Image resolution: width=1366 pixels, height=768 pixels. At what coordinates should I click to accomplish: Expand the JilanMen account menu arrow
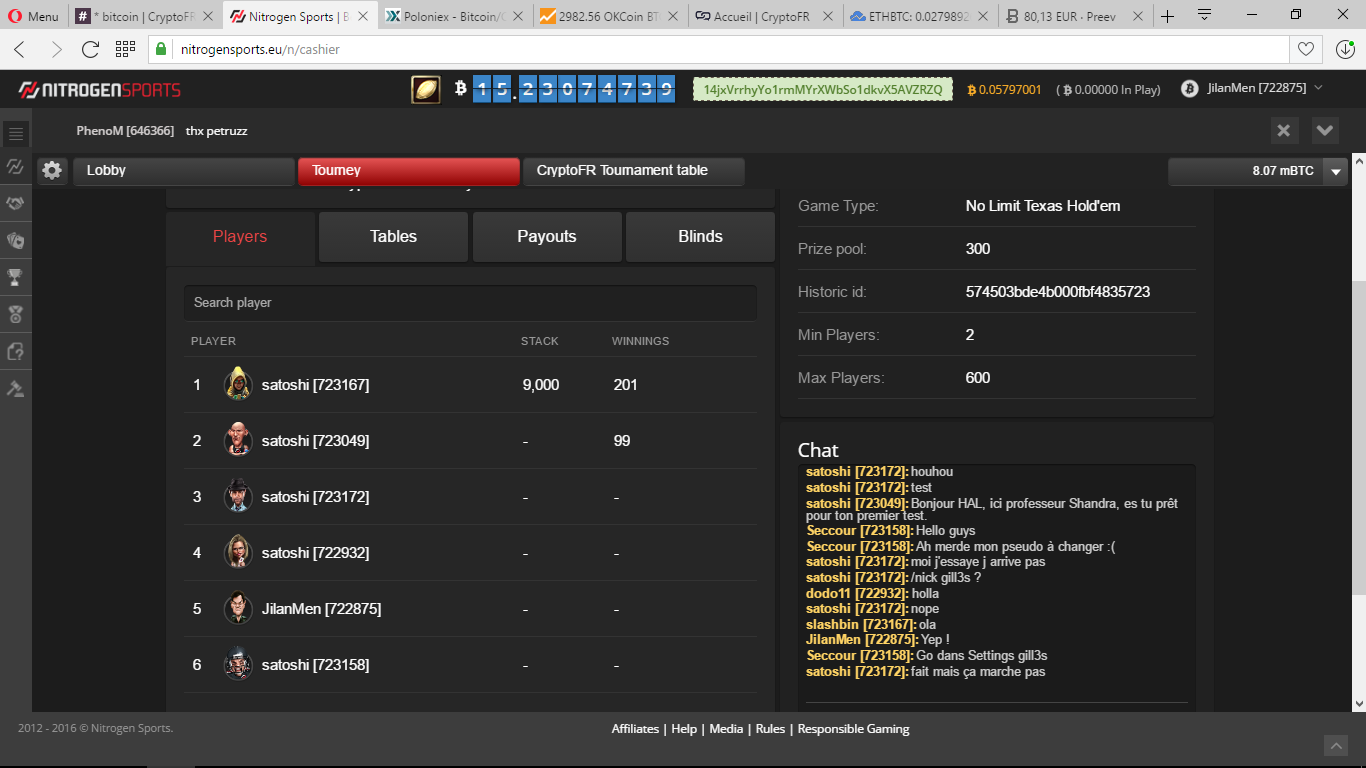(1318, 88)
